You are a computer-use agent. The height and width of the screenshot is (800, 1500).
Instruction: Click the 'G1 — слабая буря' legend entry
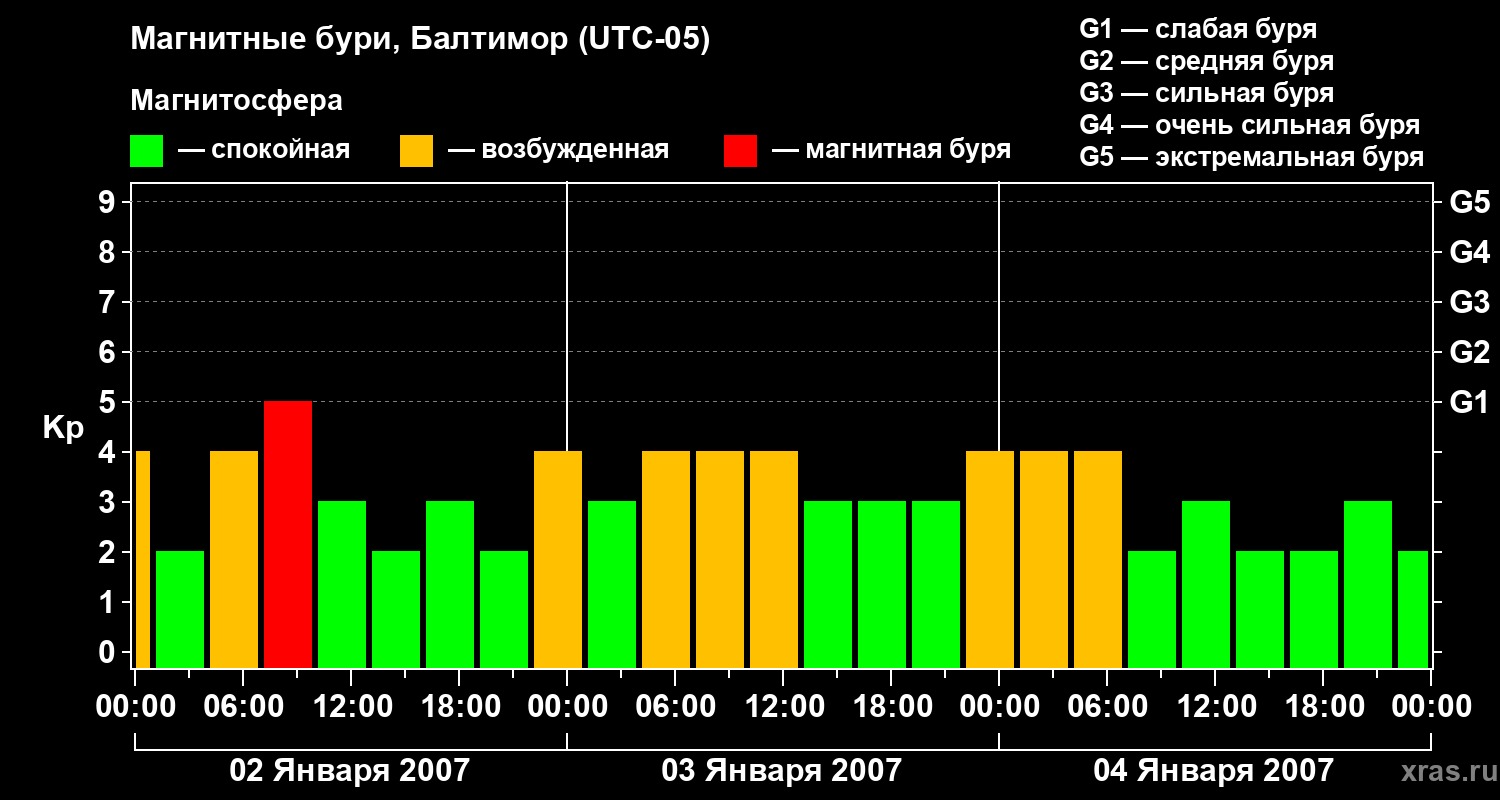pyautogui.click(x=1198, y=29)
